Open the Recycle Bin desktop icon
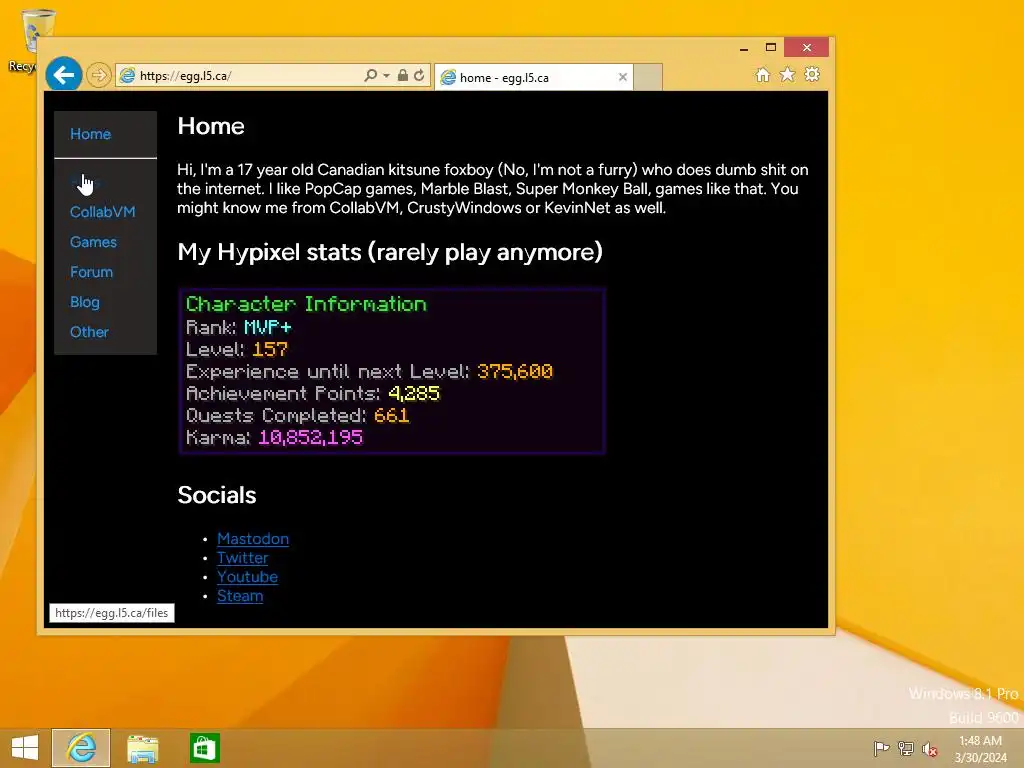This screenshot has width=1024, height=768. coord(29,40)
